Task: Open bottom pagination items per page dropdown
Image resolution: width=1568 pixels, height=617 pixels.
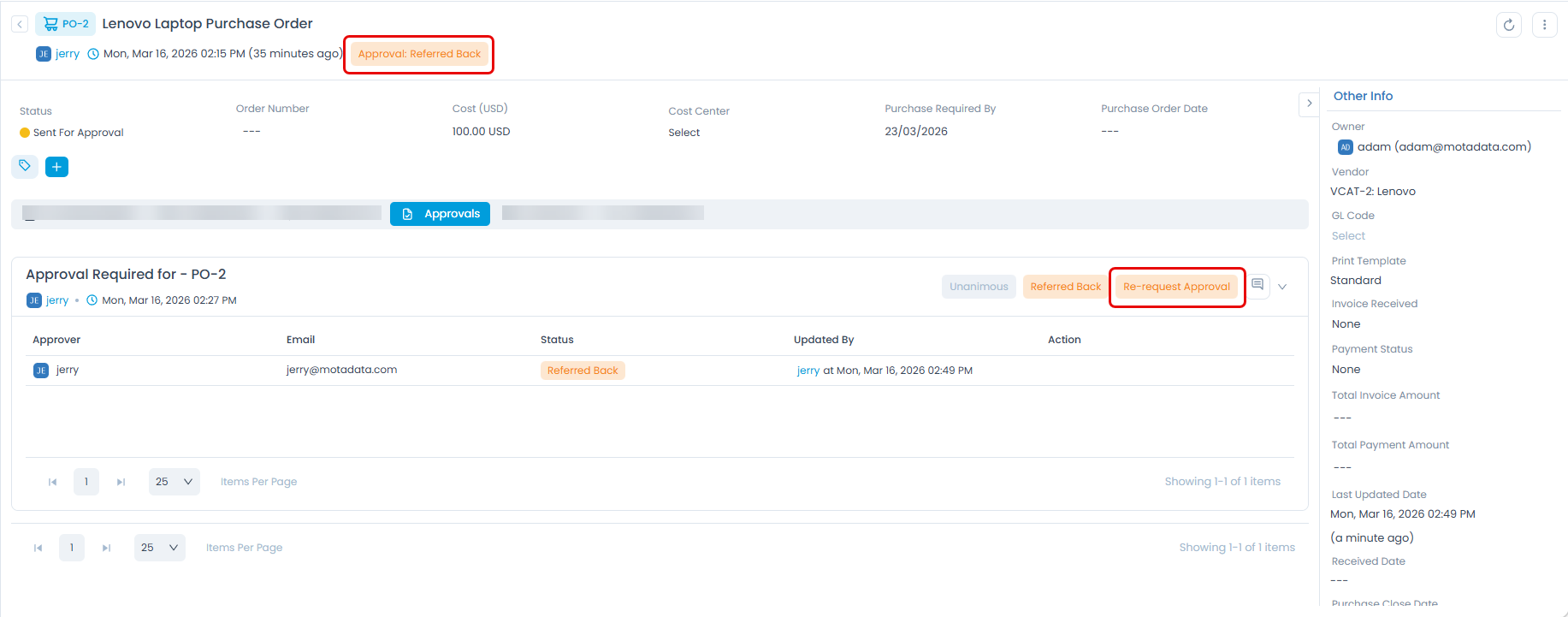Action: [159, 548]
